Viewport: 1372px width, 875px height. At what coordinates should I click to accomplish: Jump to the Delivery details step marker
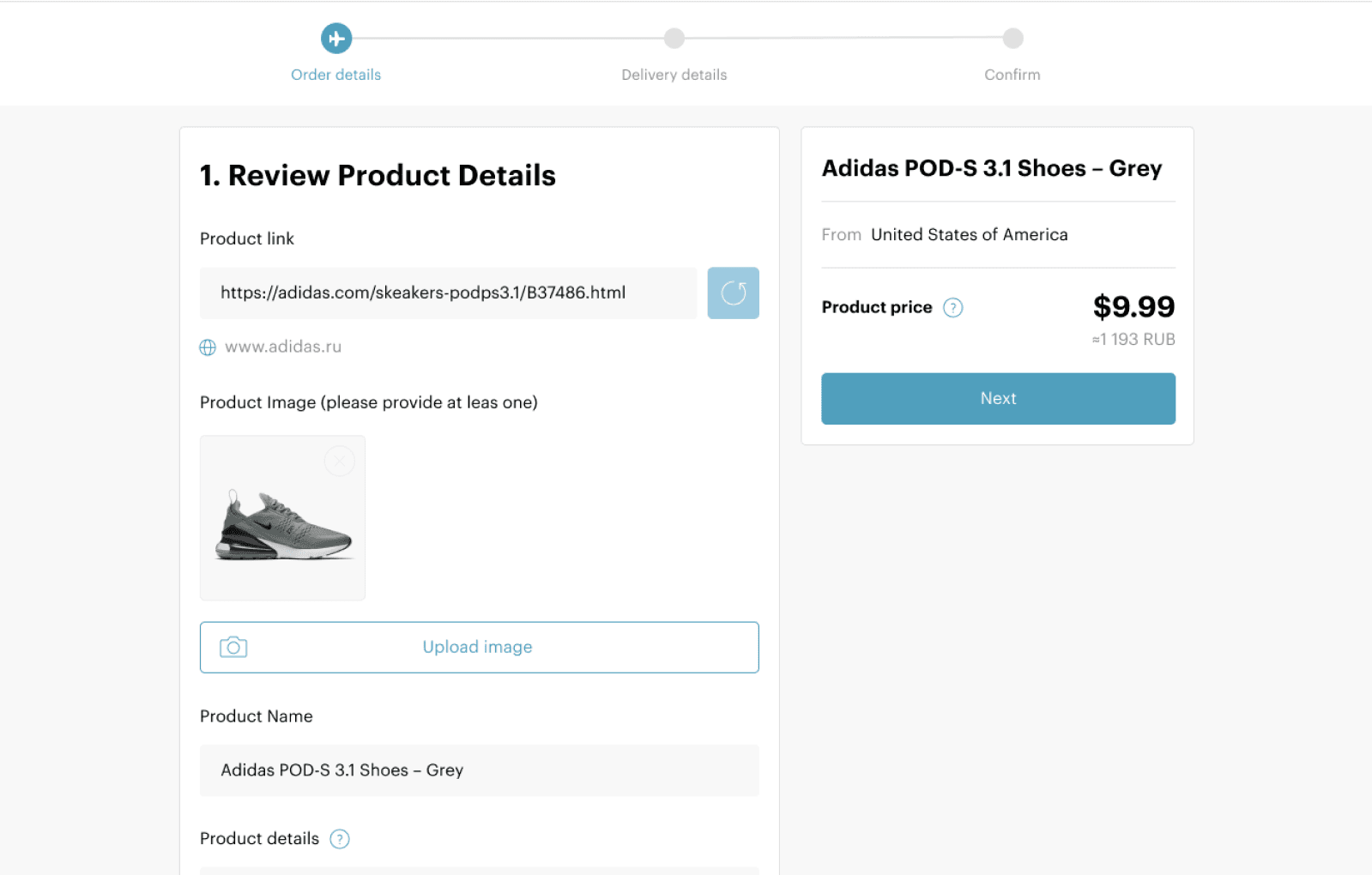point(674,39)
